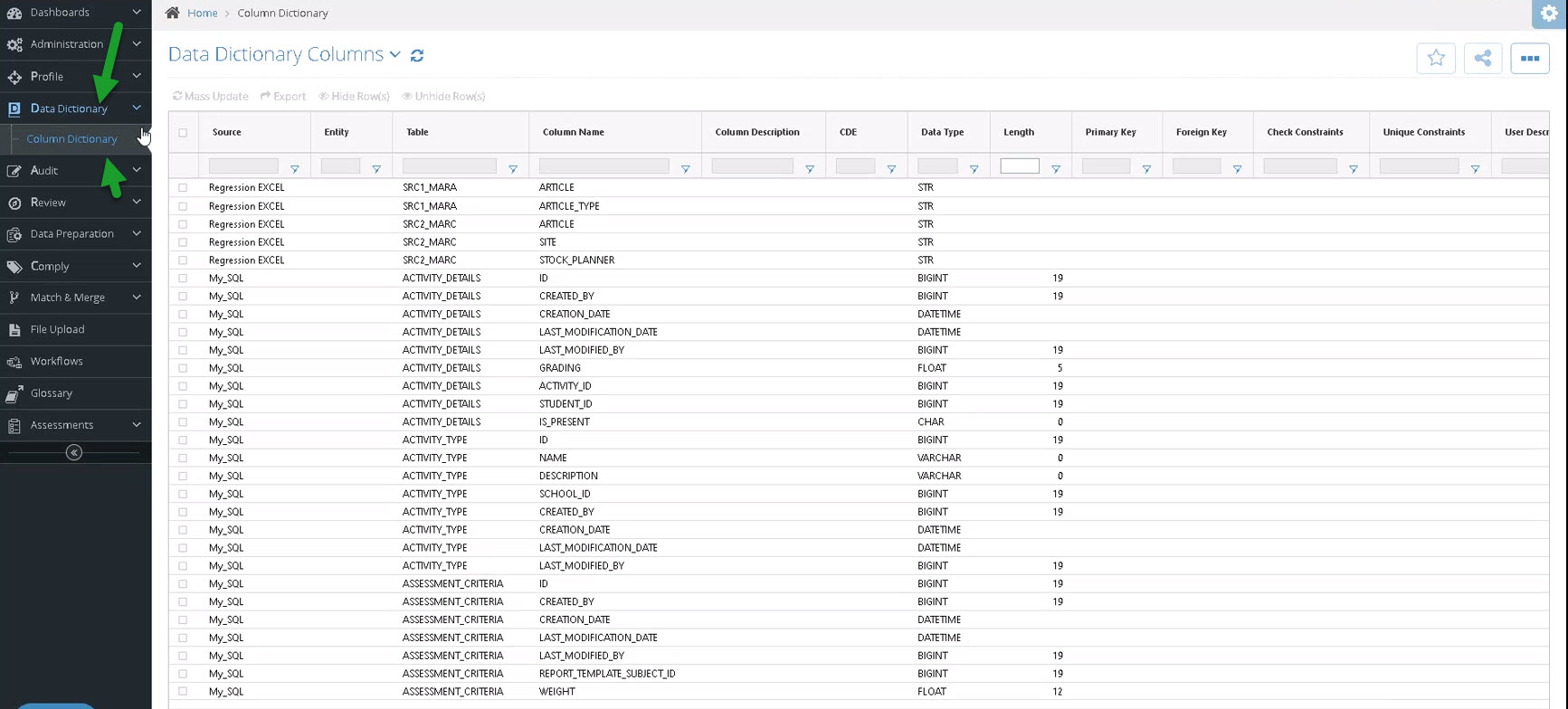This screenshot has height=709, width=1568.
Task: Refresh the Data Dictionary Columns list
Action: point(417,55)
